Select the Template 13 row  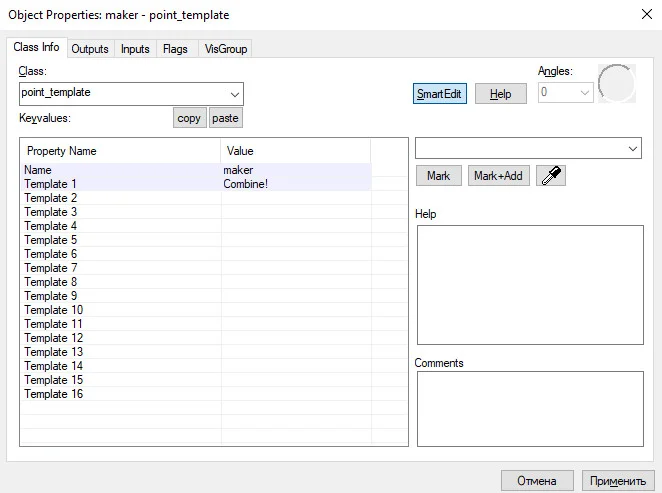197,352
